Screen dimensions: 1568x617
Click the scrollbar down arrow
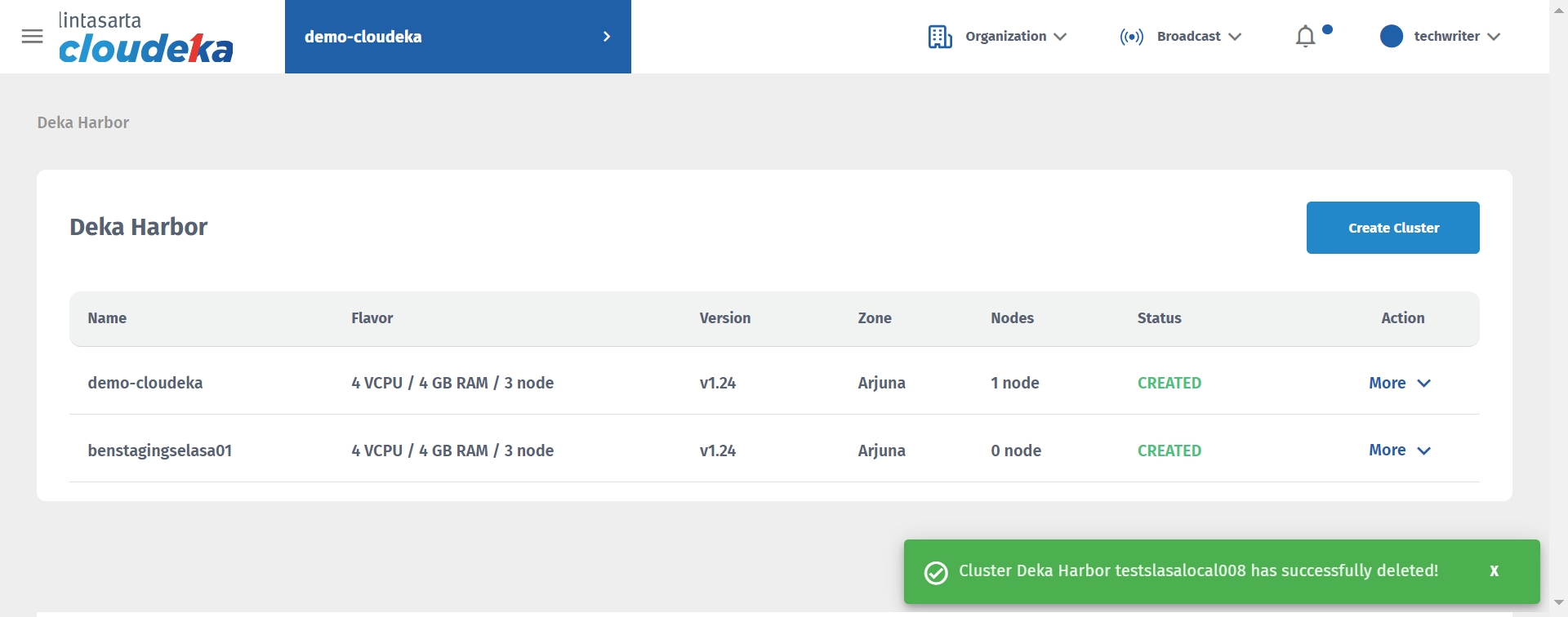(x=1558, y=603)
